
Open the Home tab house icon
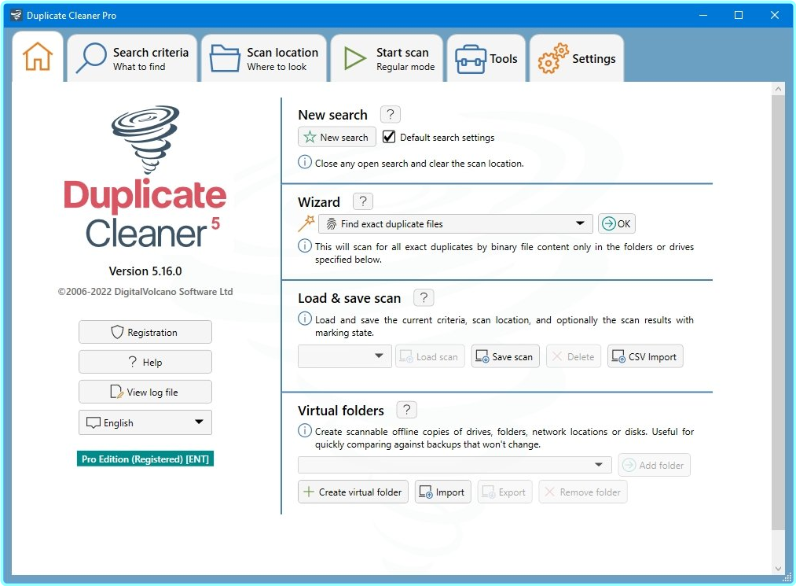click(x=37, y=58)
